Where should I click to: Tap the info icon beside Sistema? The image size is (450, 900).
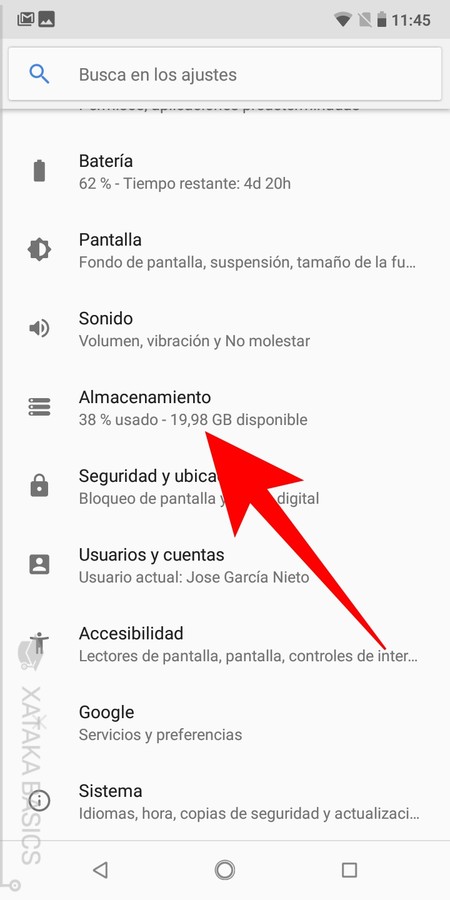(x=39, y=801)
